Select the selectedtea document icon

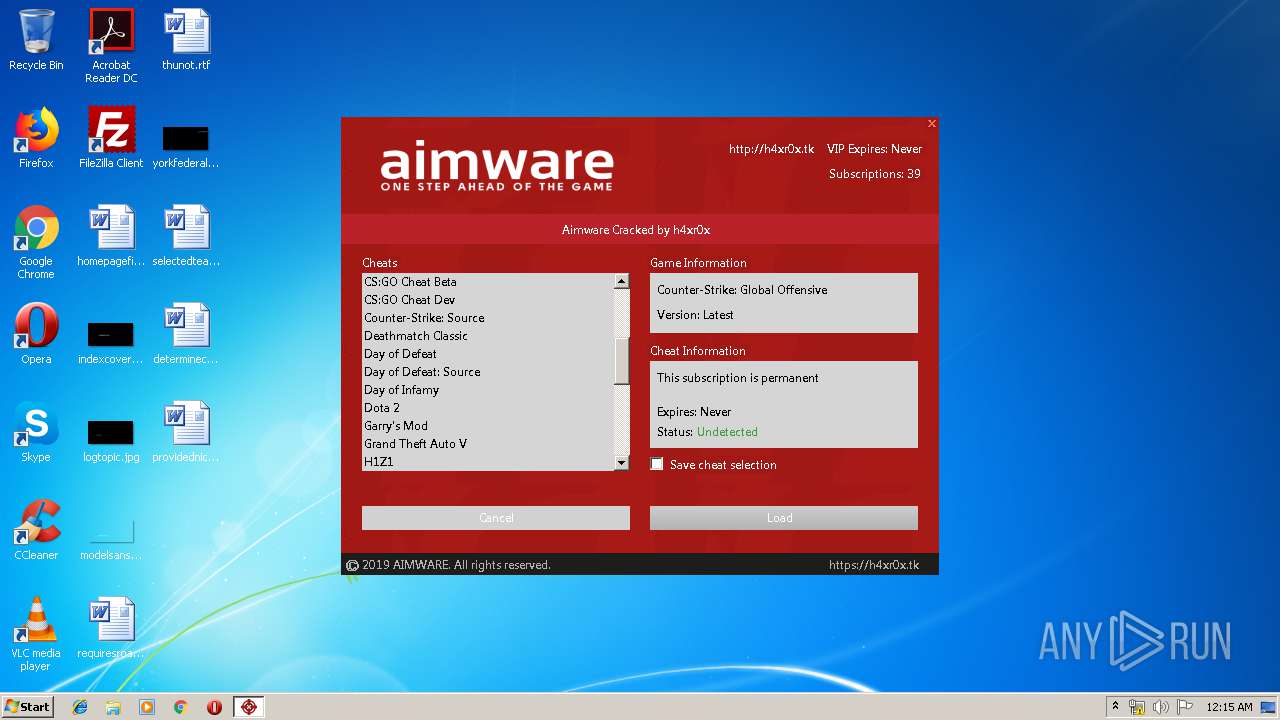click(186, 236)
